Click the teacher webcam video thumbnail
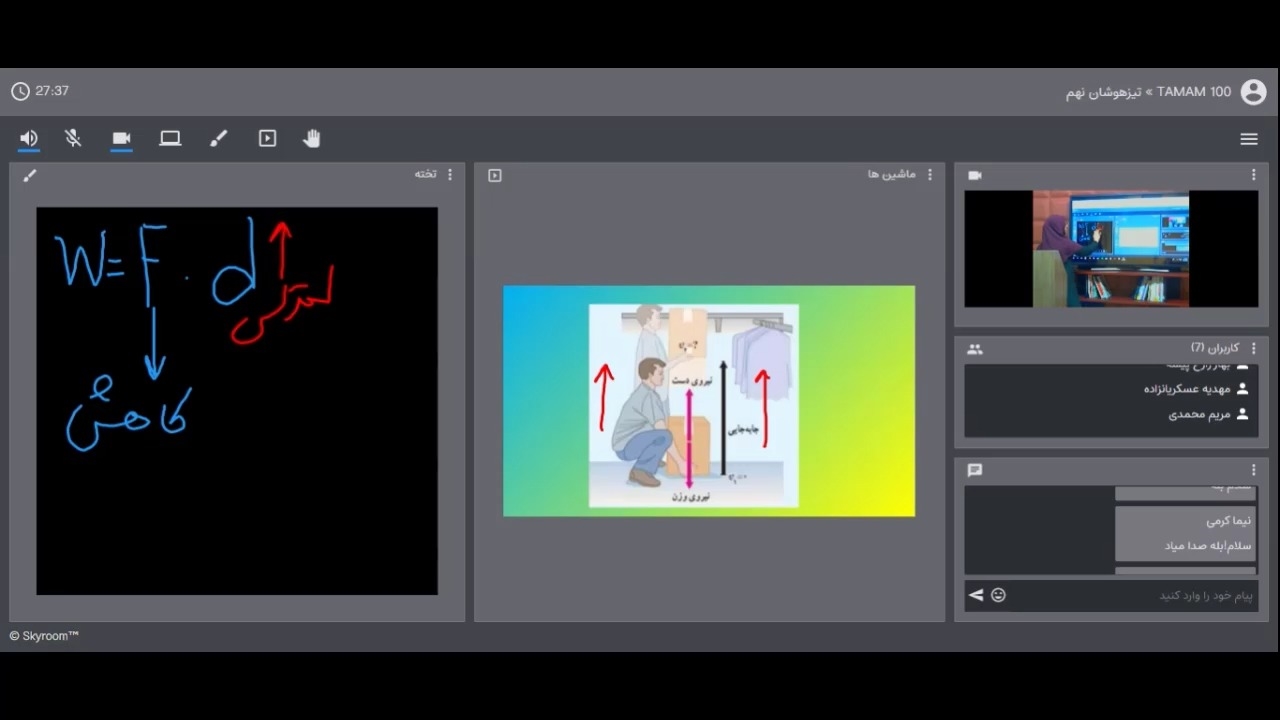1280x720 pixels. point(1110,248)
